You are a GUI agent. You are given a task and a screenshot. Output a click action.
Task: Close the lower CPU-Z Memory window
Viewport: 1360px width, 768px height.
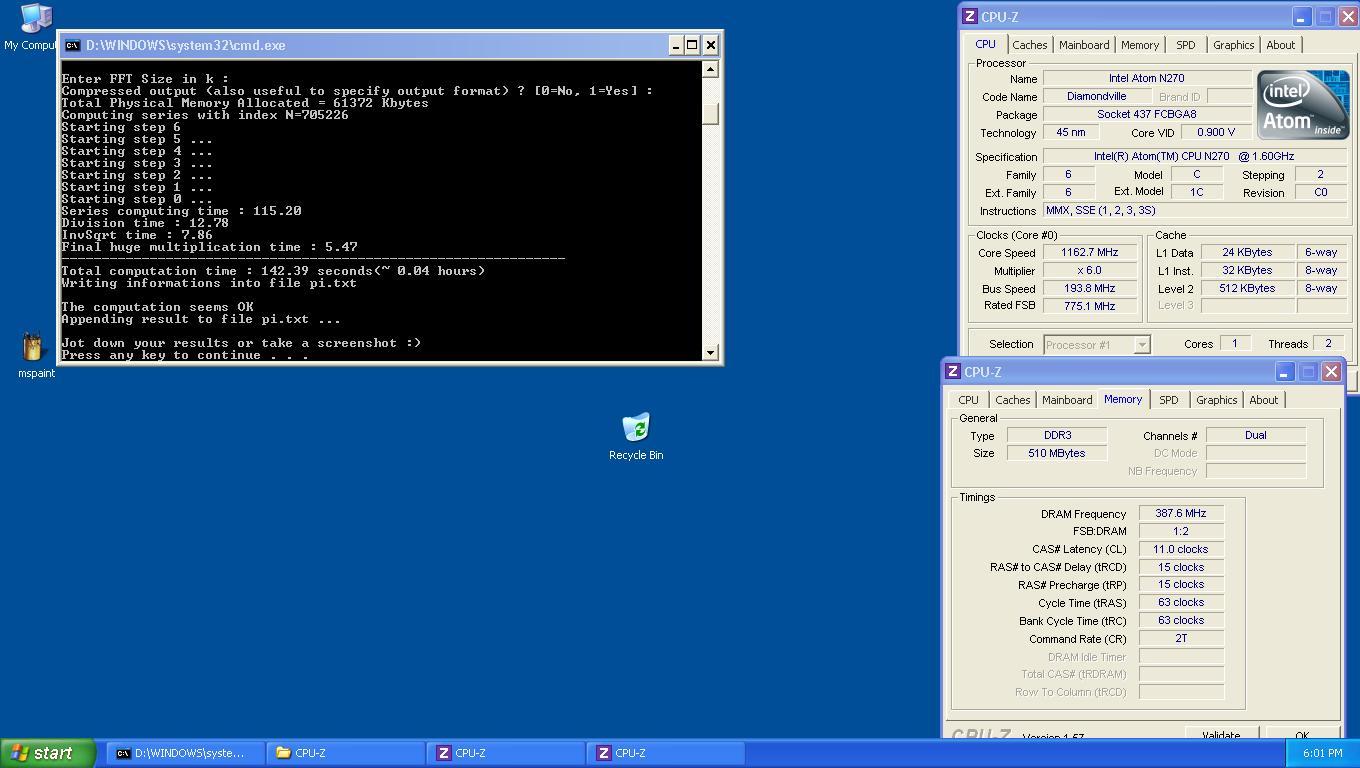tap(1330, 372)
